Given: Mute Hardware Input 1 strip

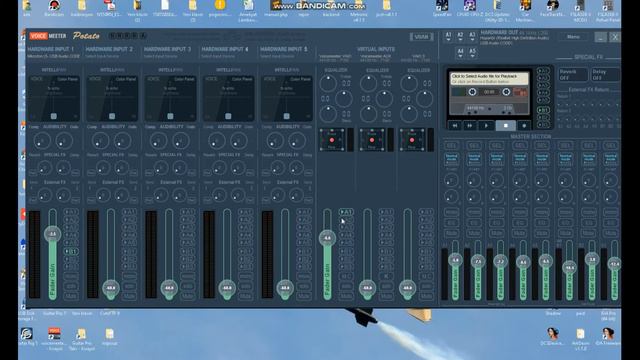Looking at the screenshot, I should (71, 296).
